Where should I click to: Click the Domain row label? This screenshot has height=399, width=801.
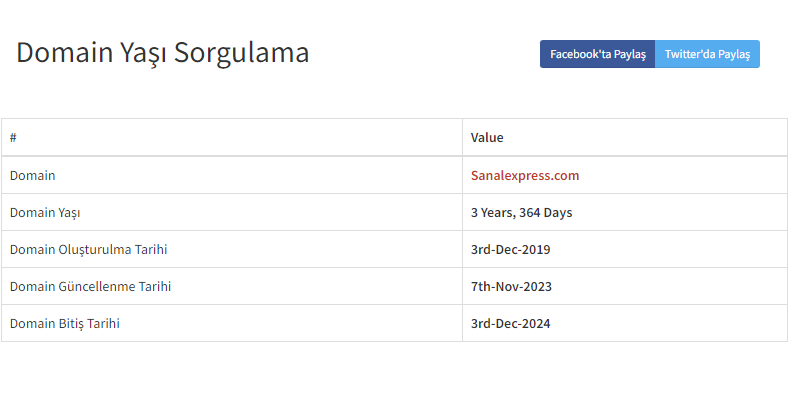click(x=32, y=175)
